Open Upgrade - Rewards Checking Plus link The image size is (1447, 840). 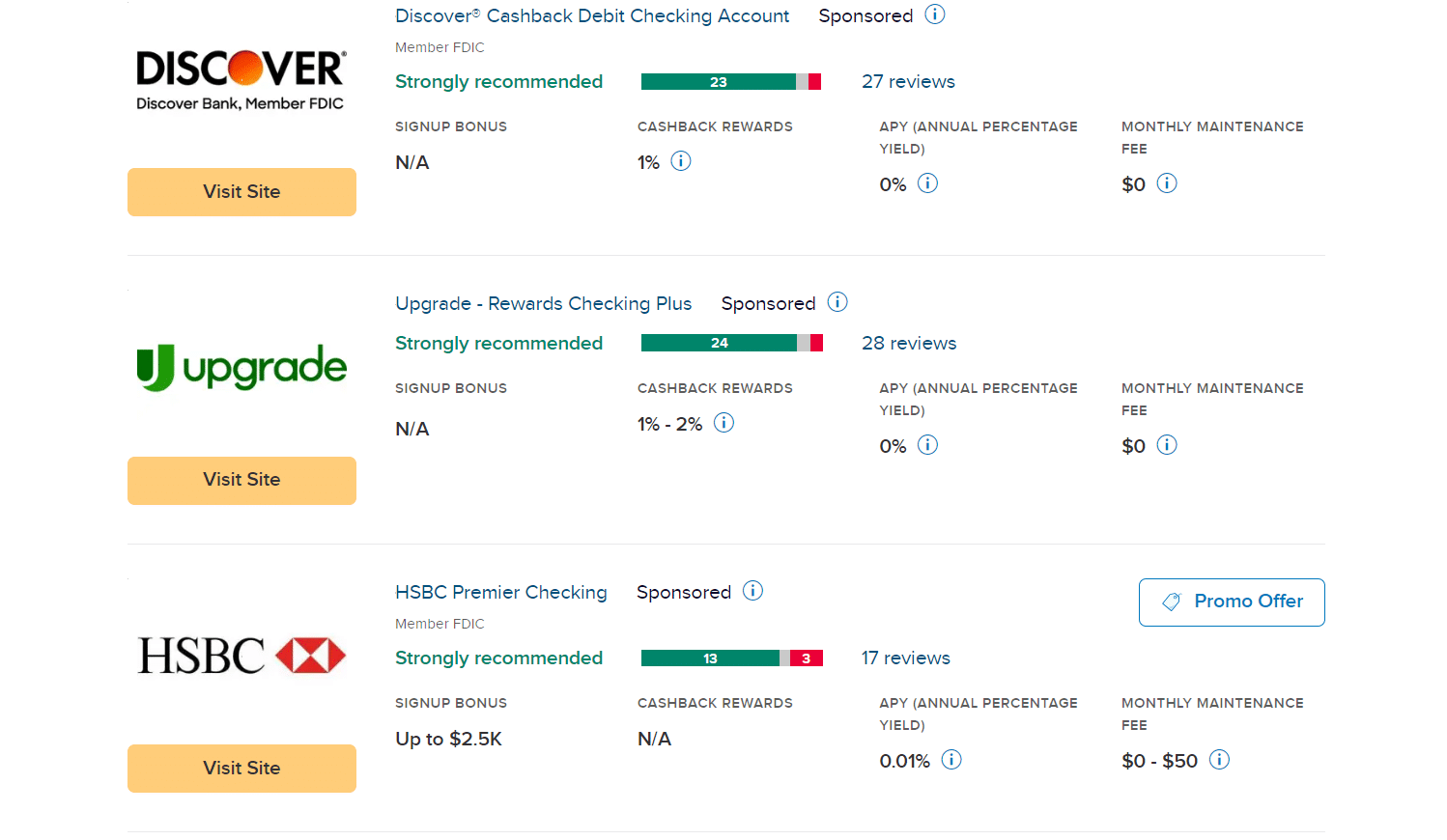click(544, 304)
